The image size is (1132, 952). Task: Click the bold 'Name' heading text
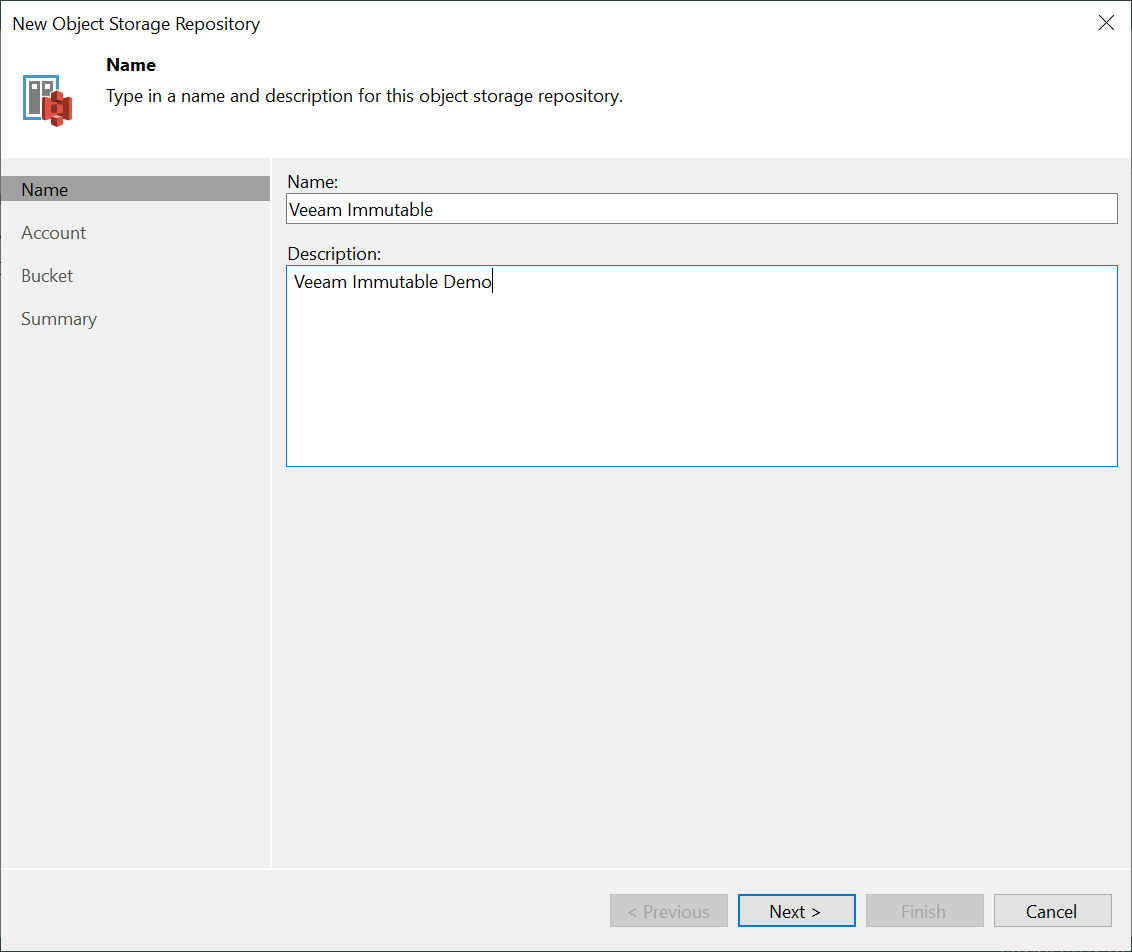(131, 65)
